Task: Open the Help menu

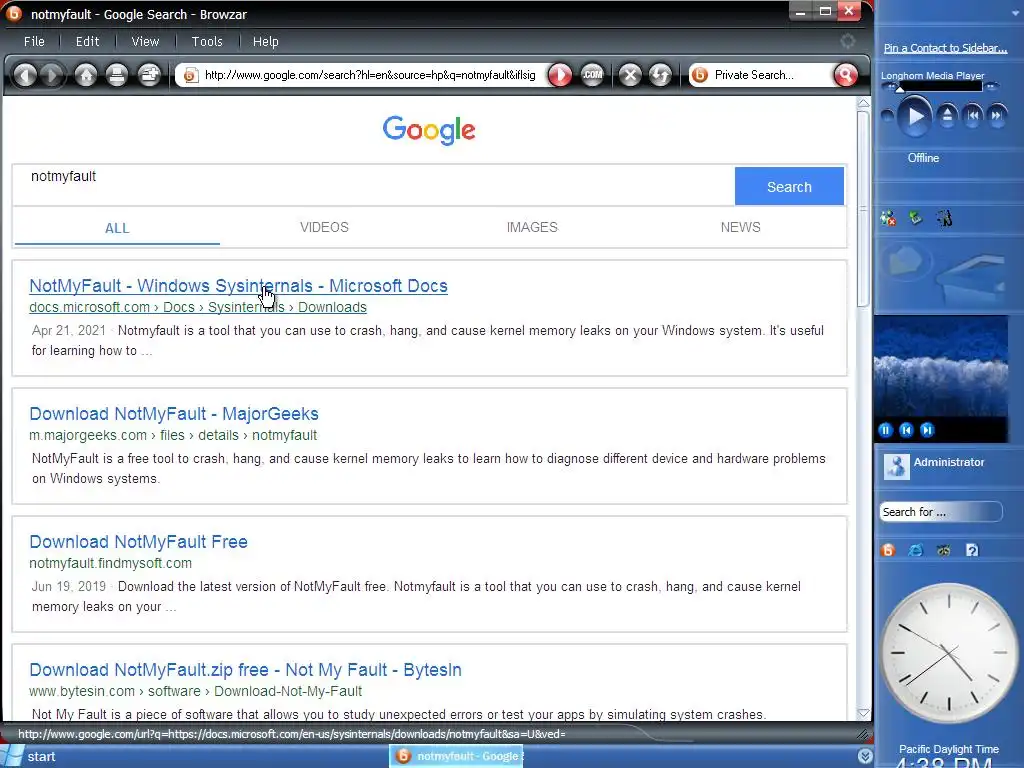Action: (265, 41)
